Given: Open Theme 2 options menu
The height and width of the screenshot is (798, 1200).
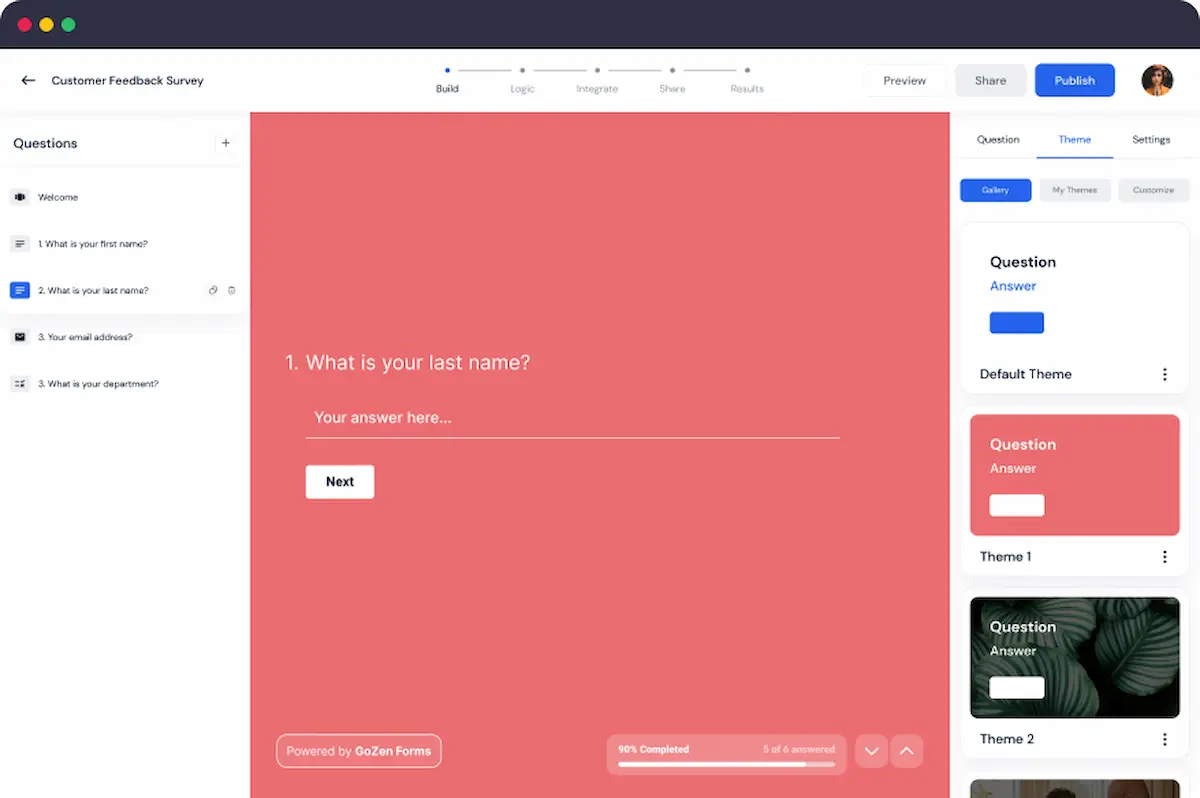Looking at the screenshot, I should point(1164,739).
